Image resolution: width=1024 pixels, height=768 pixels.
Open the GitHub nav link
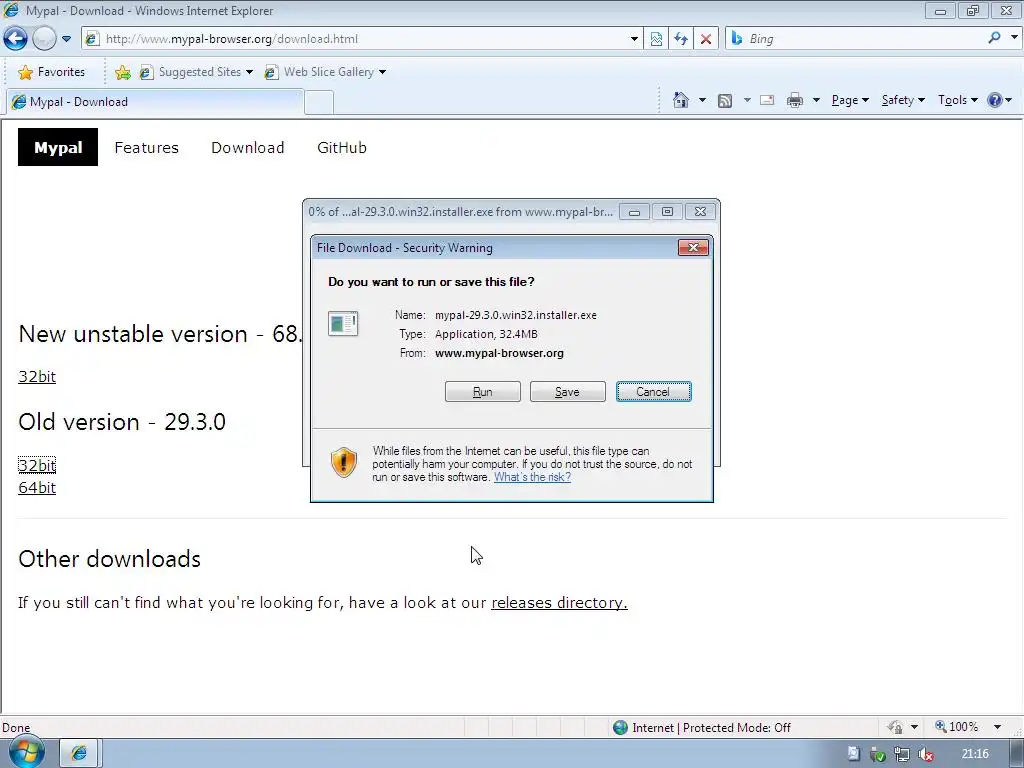[342, 148]
